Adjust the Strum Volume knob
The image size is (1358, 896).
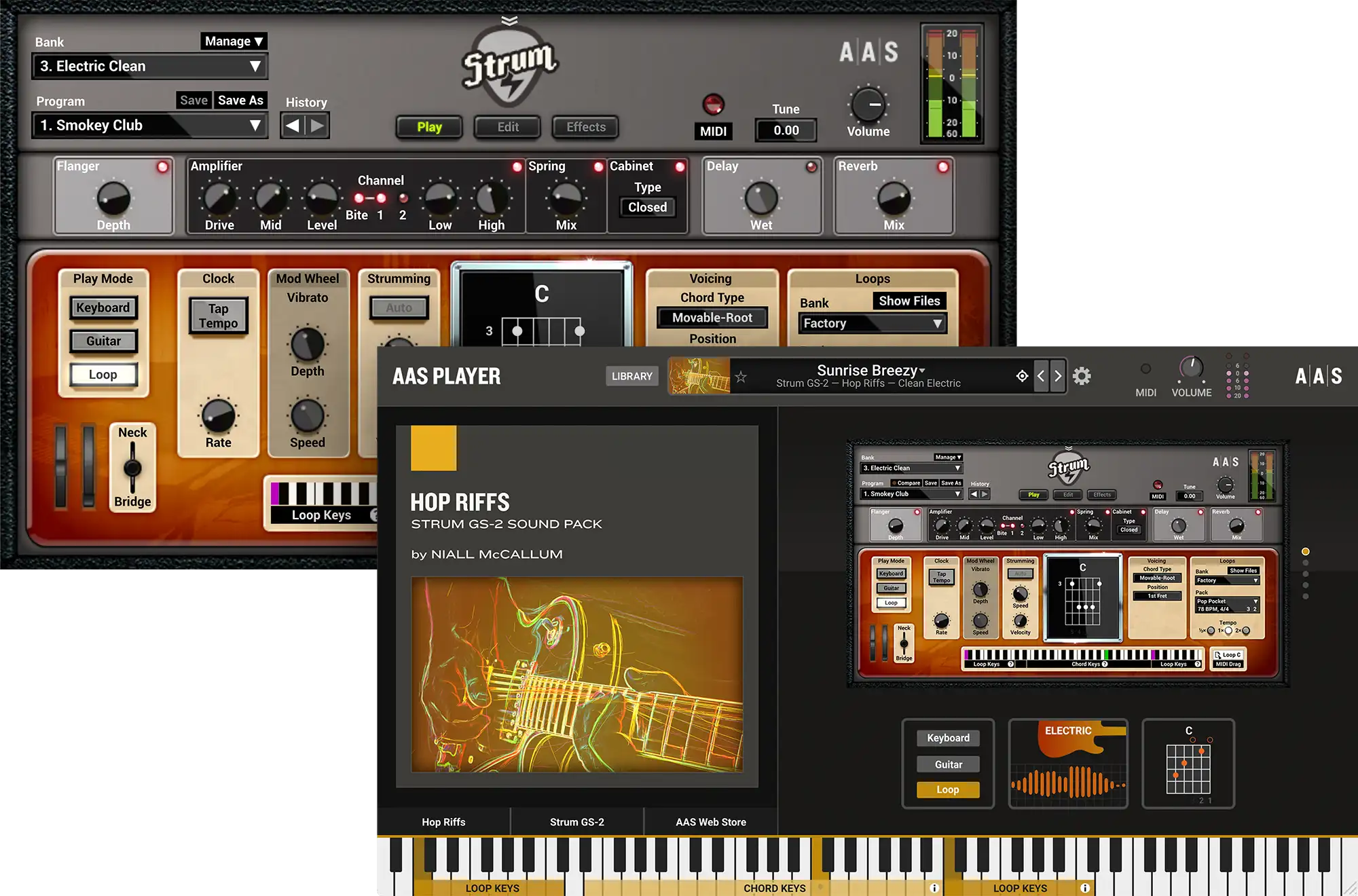click(x=868, y=105)
